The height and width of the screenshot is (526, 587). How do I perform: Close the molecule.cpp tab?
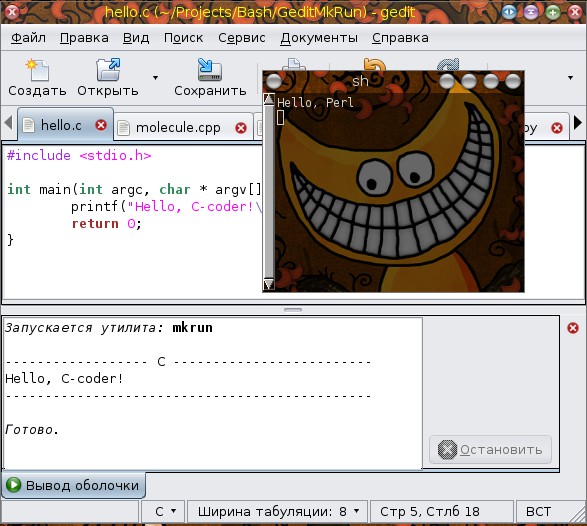click(241, 128)
